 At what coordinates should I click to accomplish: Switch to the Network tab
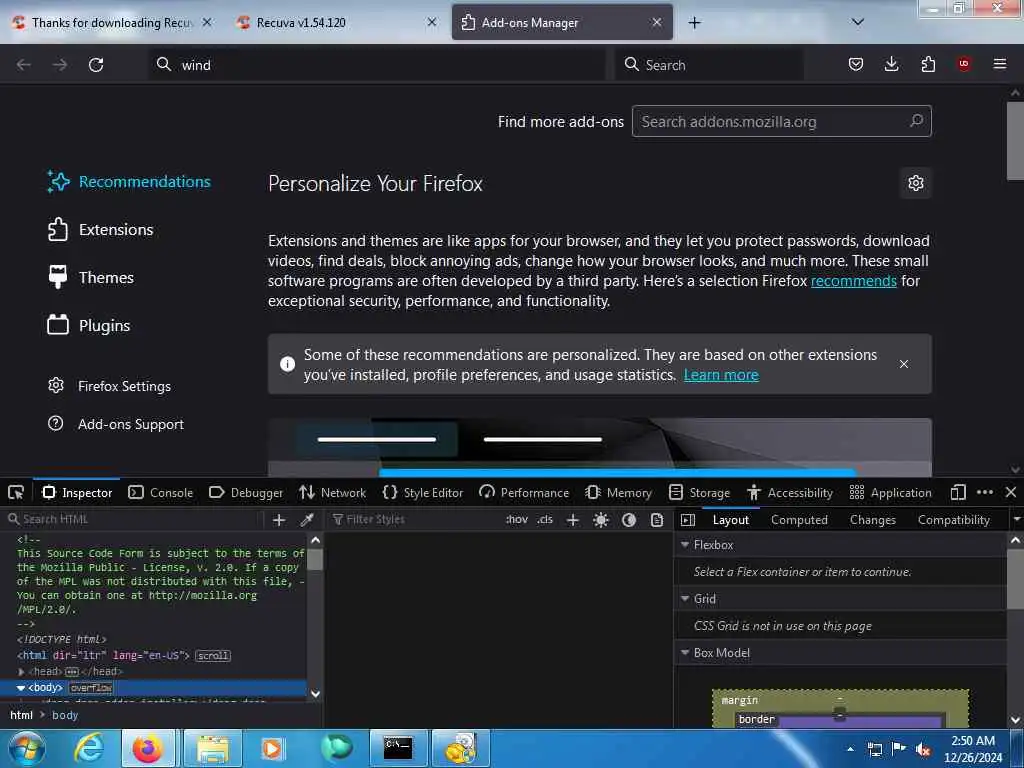click(332, 492)
